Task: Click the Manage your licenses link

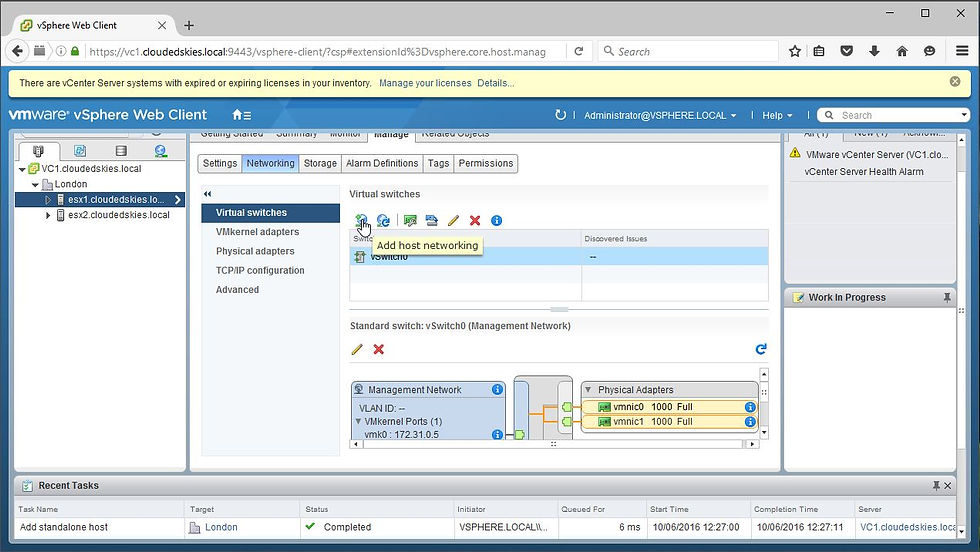Action: pyautogui.click(x=425, y=83)
